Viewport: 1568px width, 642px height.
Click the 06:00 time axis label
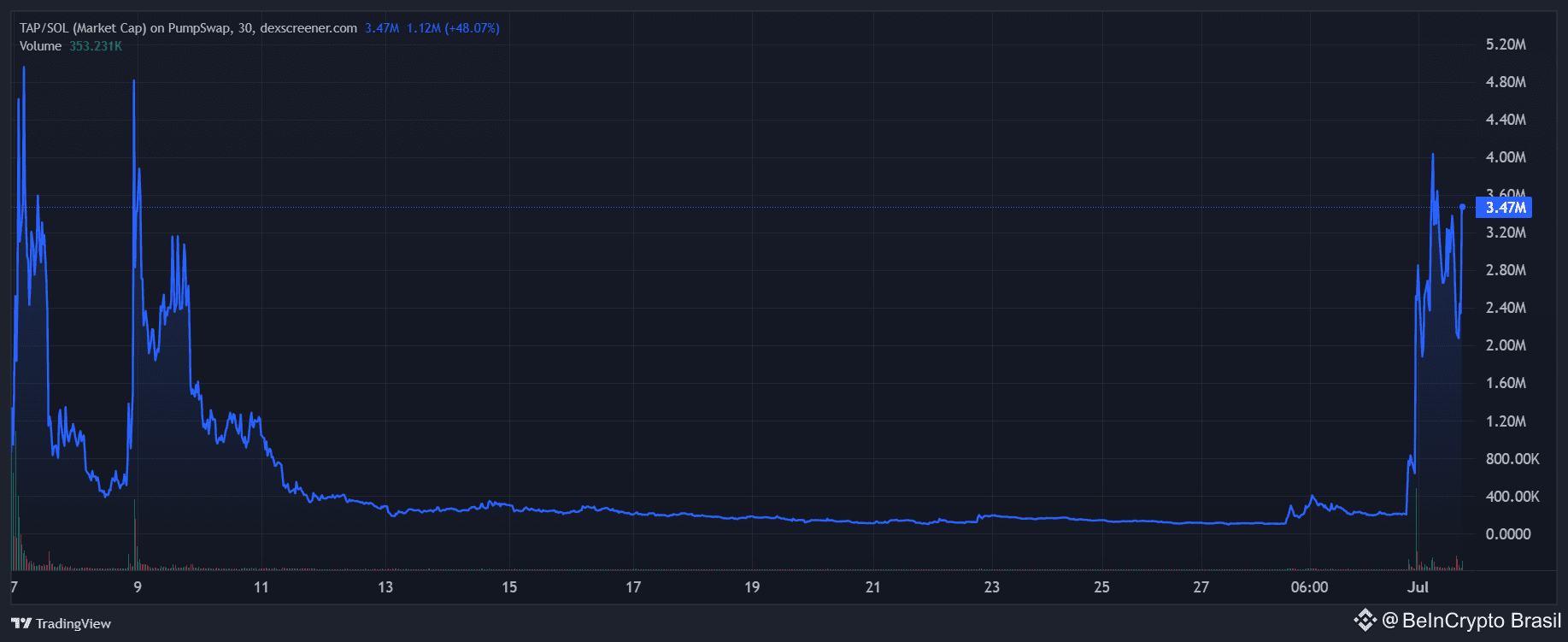1310,587
